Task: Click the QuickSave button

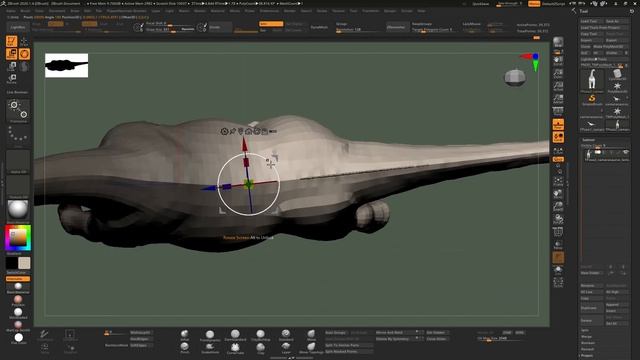Action: click(x=480, y=4)
